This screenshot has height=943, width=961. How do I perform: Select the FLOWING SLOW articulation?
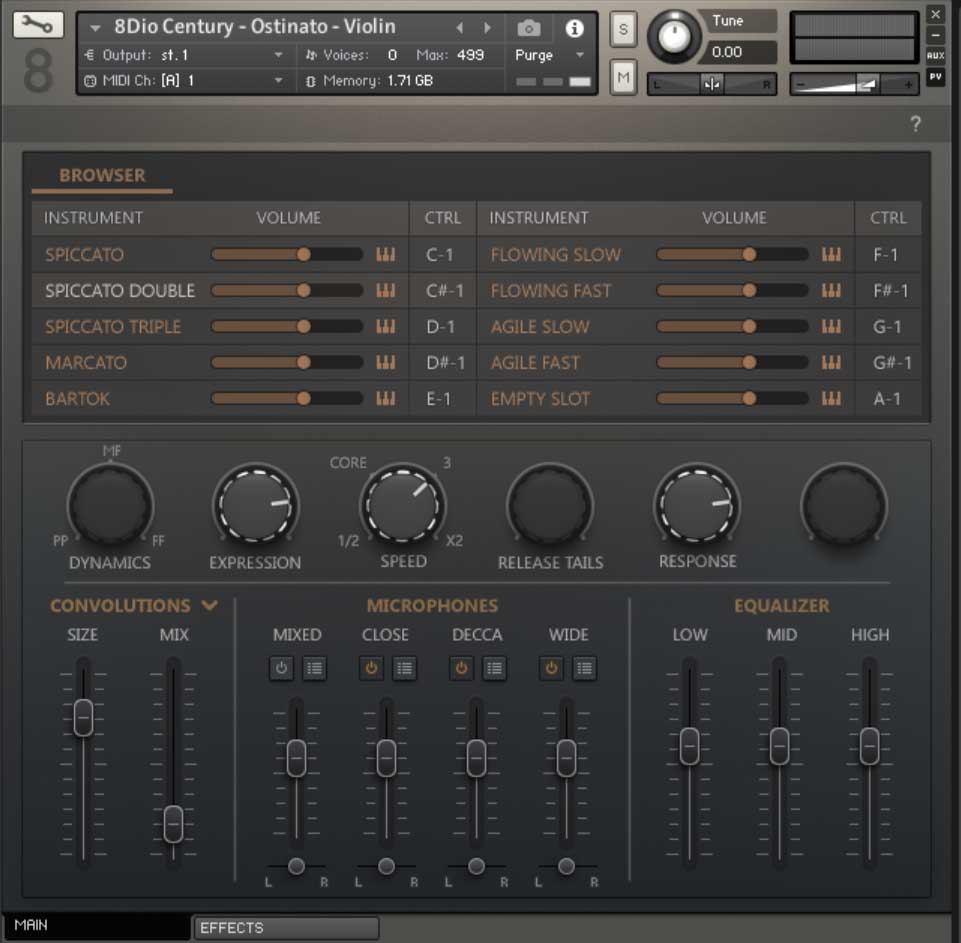pyautogui.click(x=556, y=254)
